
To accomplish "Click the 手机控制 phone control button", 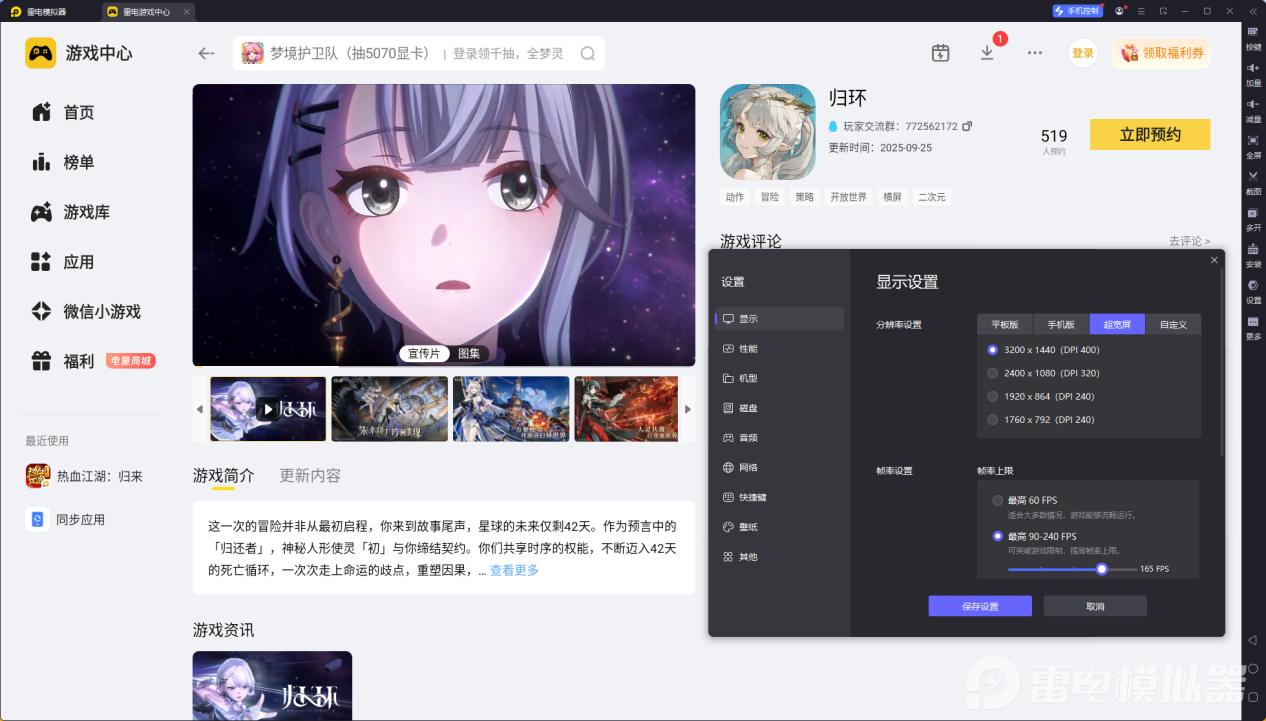I will click(1077, 11).
